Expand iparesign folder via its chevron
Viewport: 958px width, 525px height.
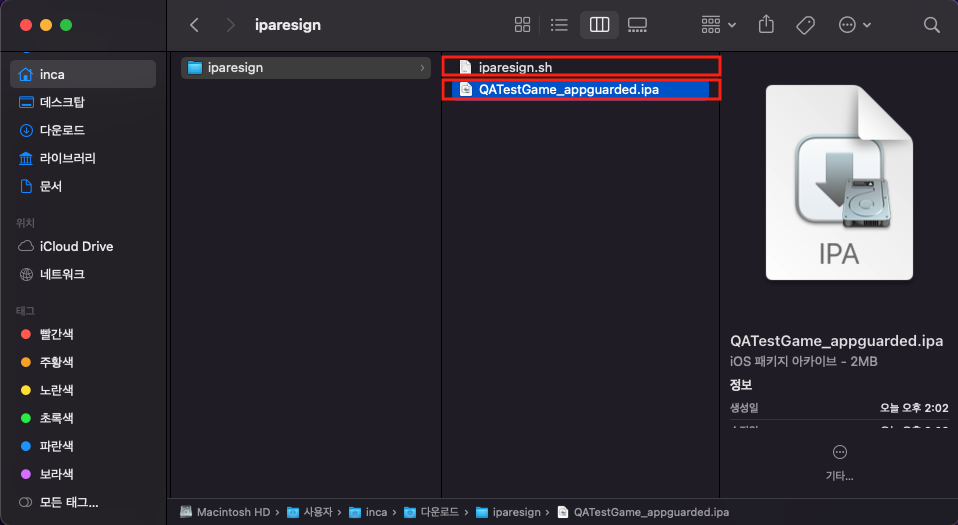422,68
